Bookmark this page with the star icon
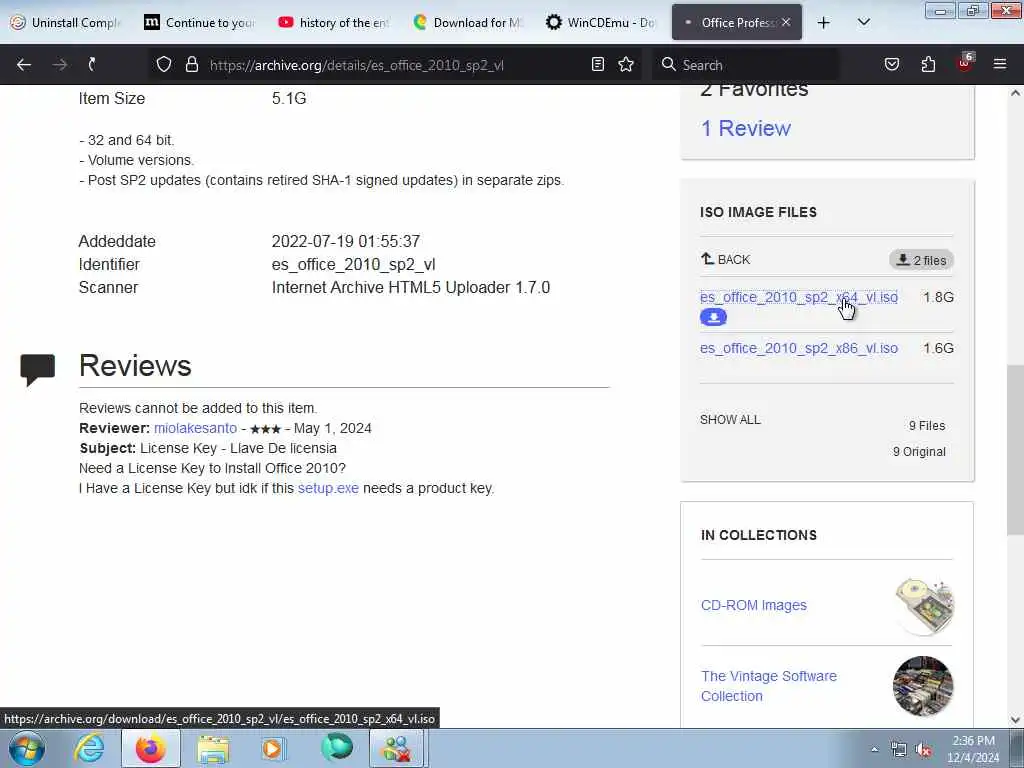 click(x=626, y=65)
